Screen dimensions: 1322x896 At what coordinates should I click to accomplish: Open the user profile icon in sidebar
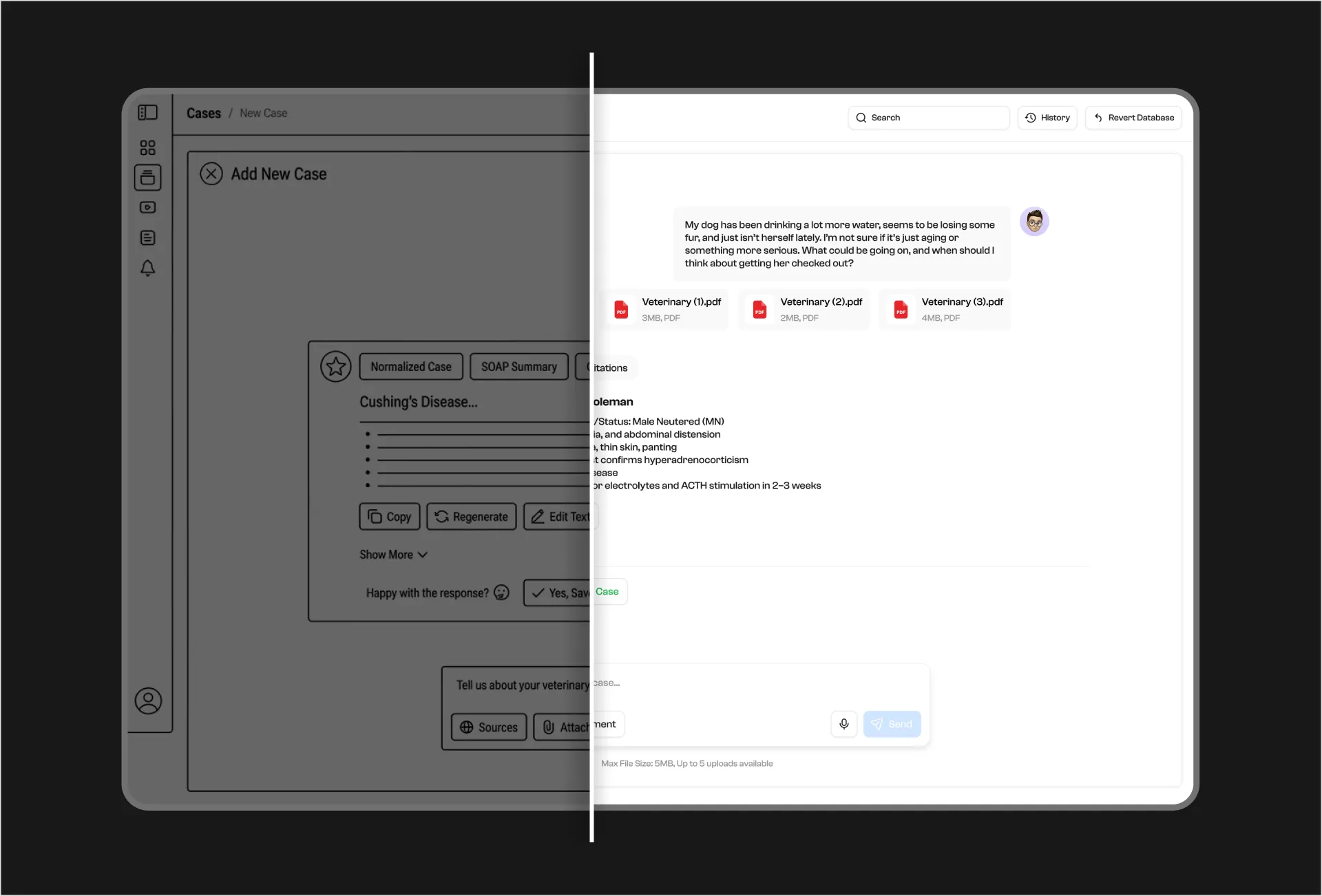click(x=148, y=701)
